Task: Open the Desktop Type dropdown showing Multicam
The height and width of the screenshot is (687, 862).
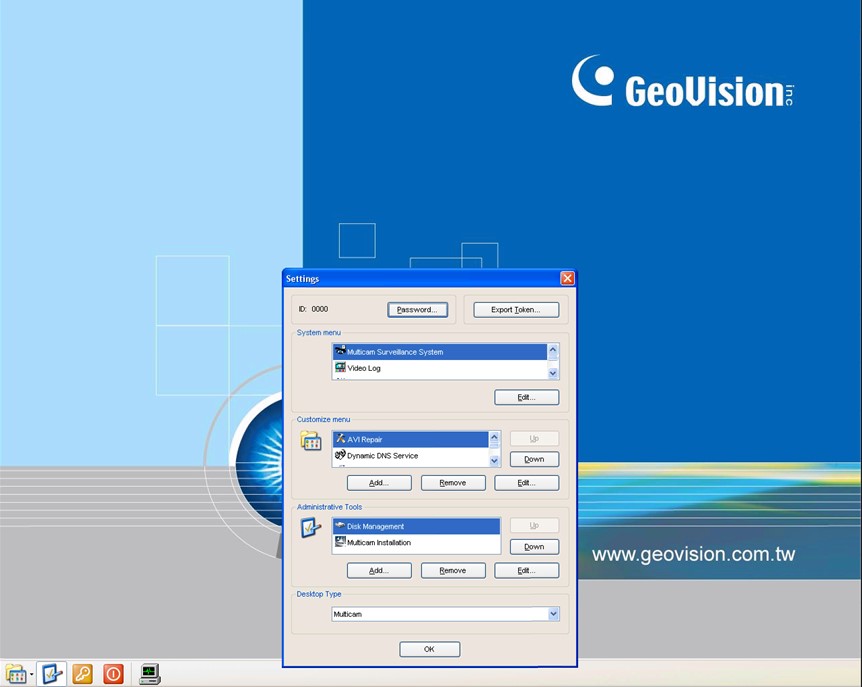Action: (x=445, y=614)
